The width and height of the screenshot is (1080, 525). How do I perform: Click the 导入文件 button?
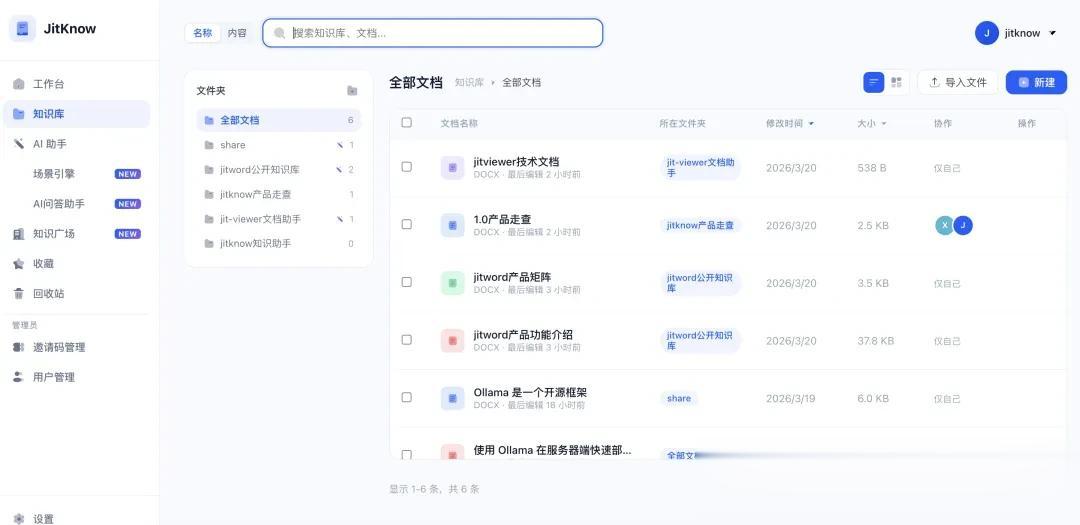(957, 82)
